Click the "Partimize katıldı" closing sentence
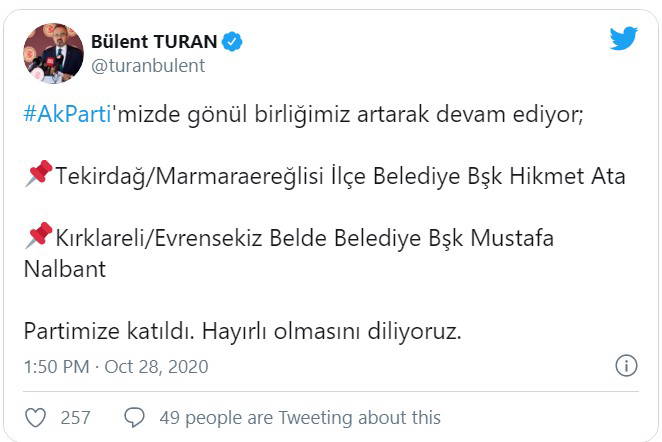This screenshot has width=662, height=442. [x=242, y=331]
